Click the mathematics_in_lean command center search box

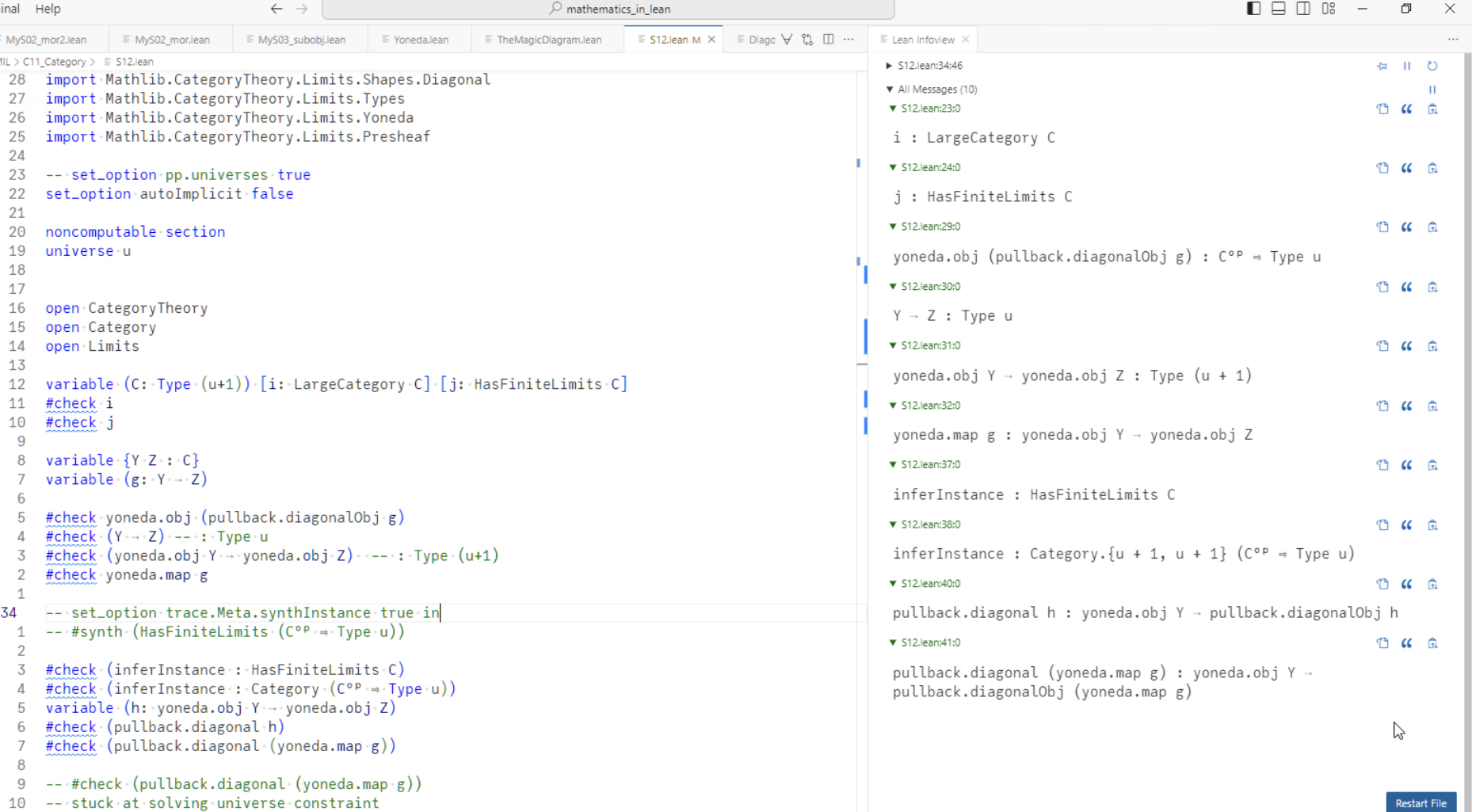tap(608, 10)
